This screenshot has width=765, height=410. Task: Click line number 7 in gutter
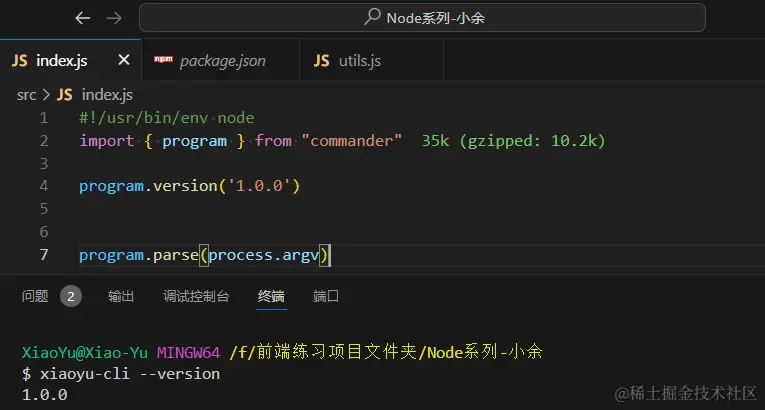pos(44,254)
